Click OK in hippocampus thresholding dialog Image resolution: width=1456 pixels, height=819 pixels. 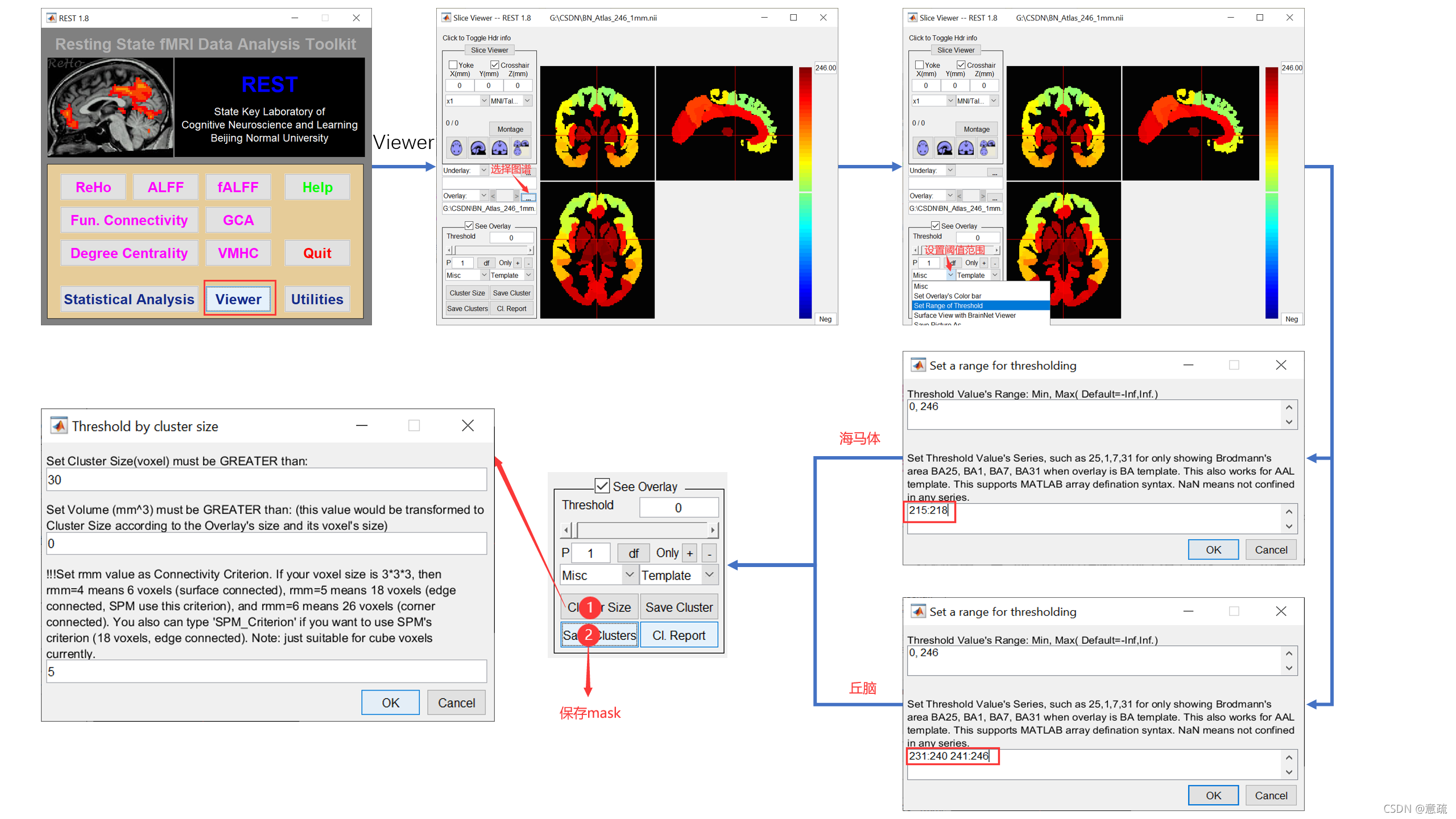coord(1212,547)
